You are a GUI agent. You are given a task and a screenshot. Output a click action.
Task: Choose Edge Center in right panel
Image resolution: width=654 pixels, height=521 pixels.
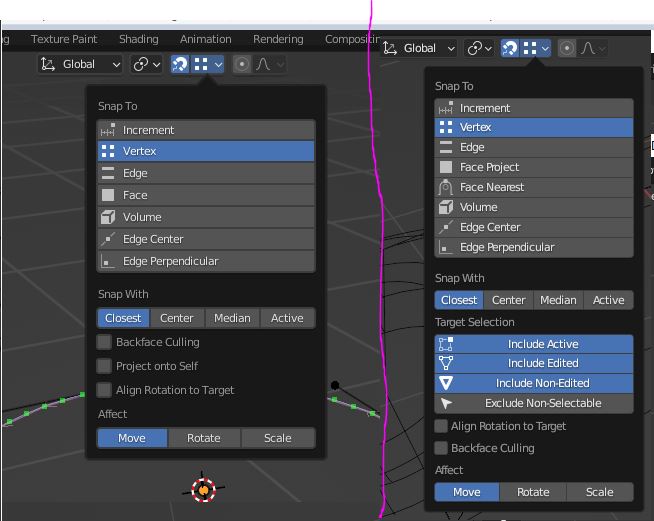click(534, 227)
